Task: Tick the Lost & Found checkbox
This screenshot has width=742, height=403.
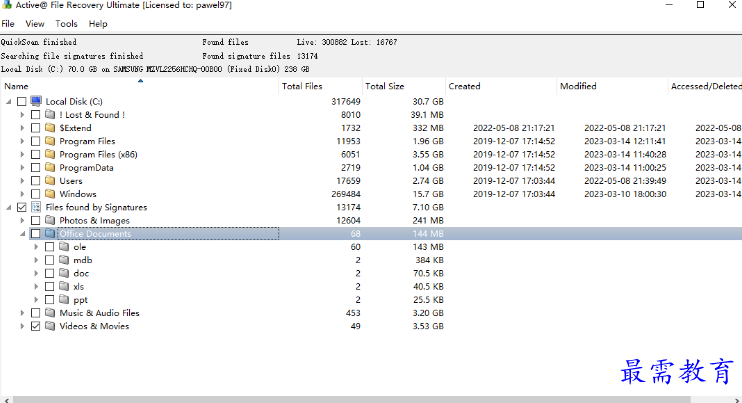Action: tap(35, 114)
